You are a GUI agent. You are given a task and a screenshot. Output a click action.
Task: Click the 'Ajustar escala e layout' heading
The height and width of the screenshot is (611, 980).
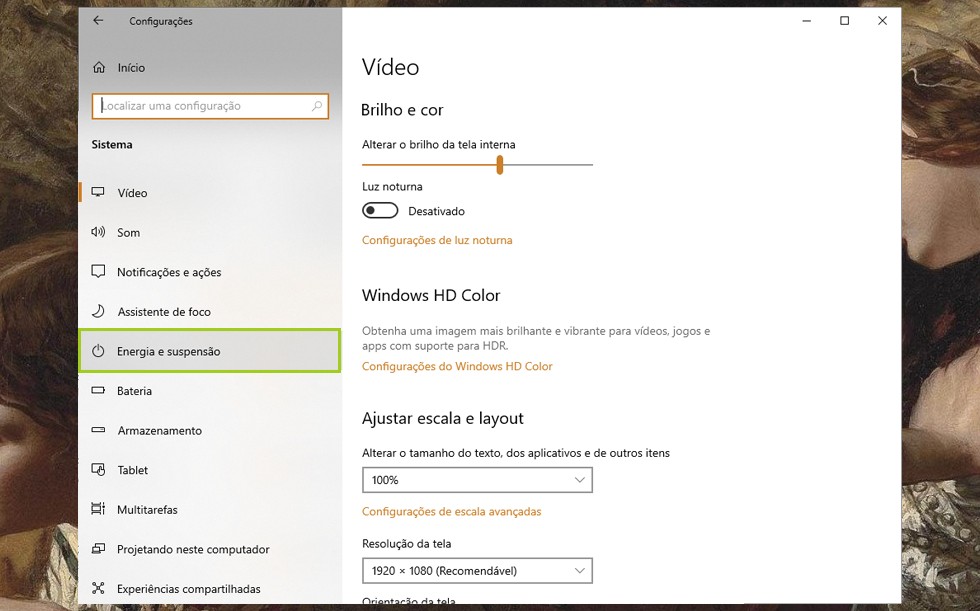pyautogui.click(x=442, y=418)
